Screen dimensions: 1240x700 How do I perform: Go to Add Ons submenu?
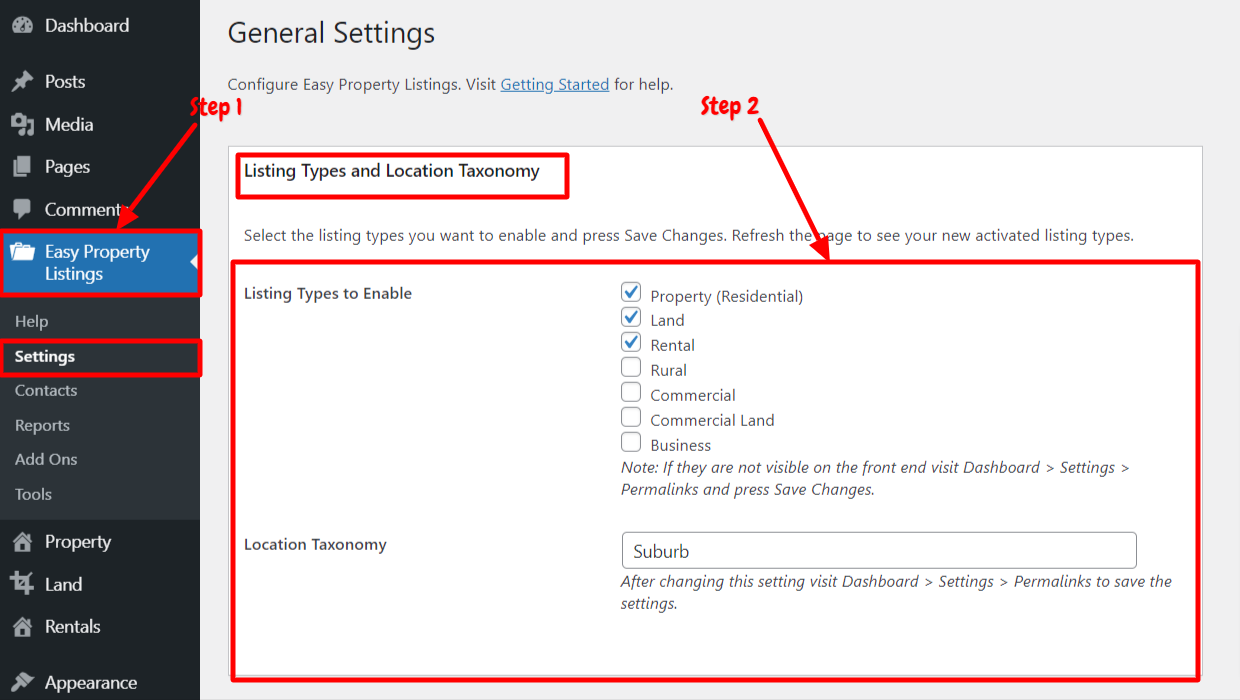[x=46, y=460]
